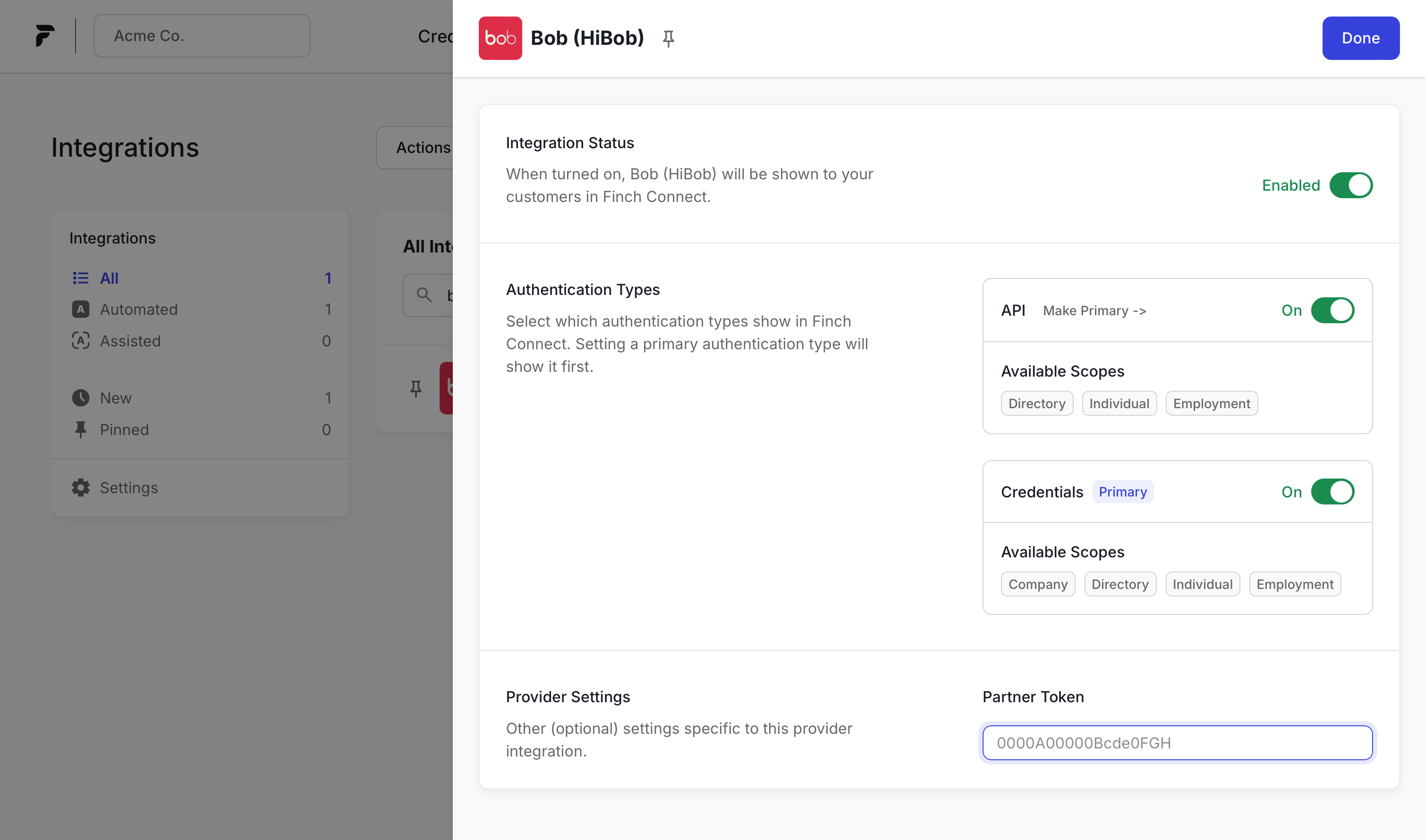Click the Done button
The image size is (1425, 840).
tap(1360, 38)
